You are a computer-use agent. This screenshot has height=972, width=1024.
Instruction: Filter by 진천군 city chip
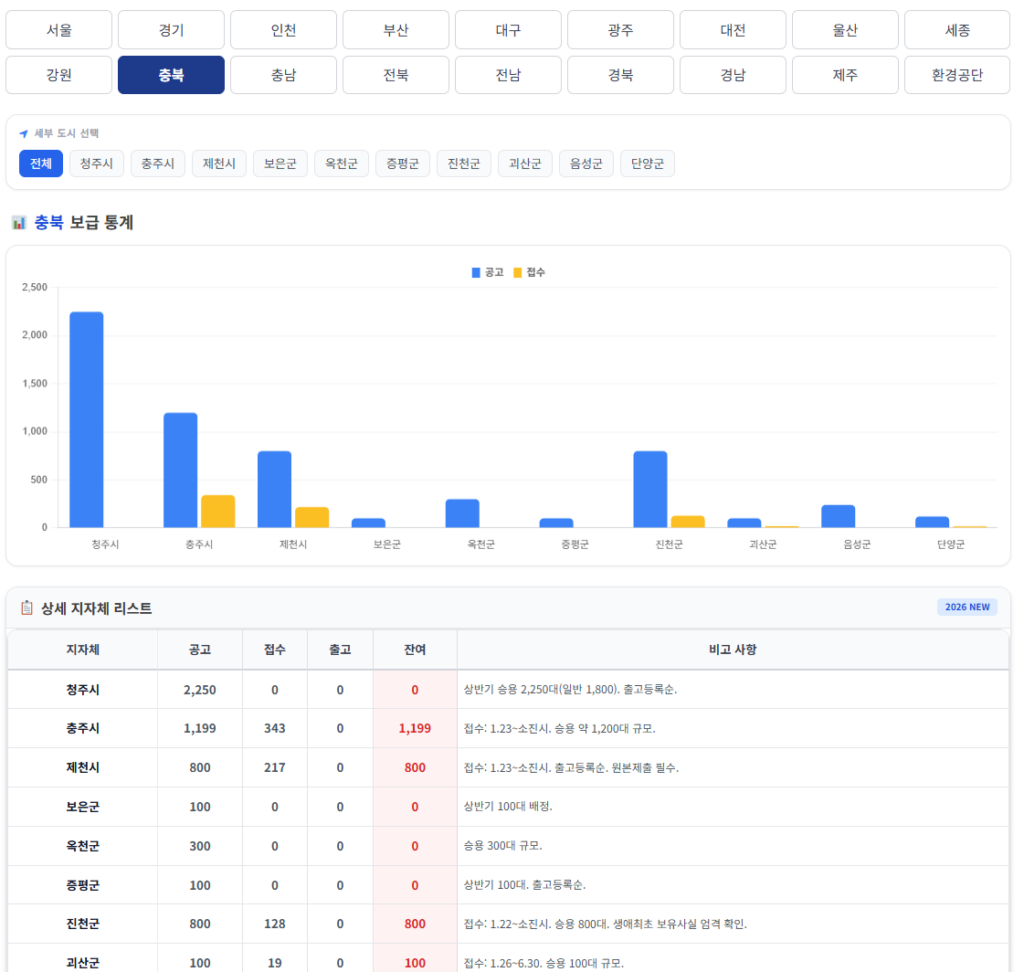pyautogui.click(x=464, y=164)
